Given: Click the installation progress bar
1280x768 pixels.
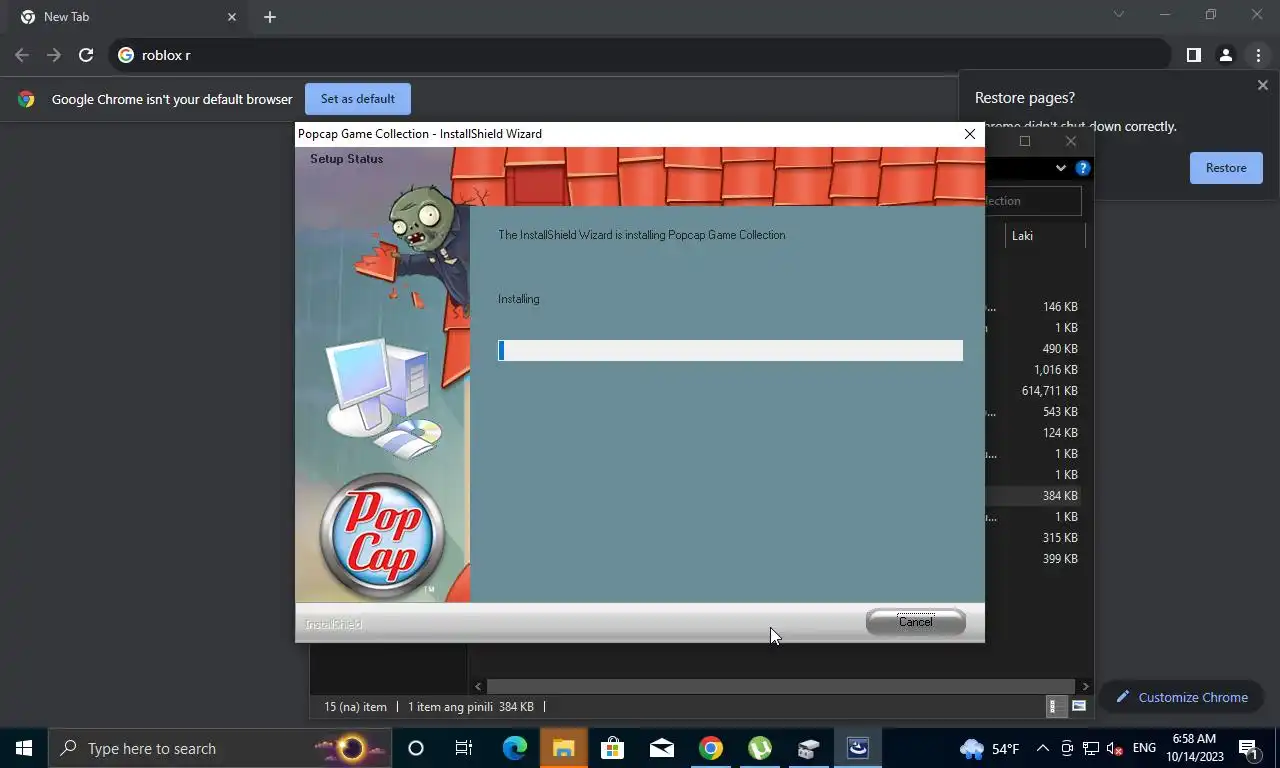Looking at the screenshot, I should [x=730, y=350].
